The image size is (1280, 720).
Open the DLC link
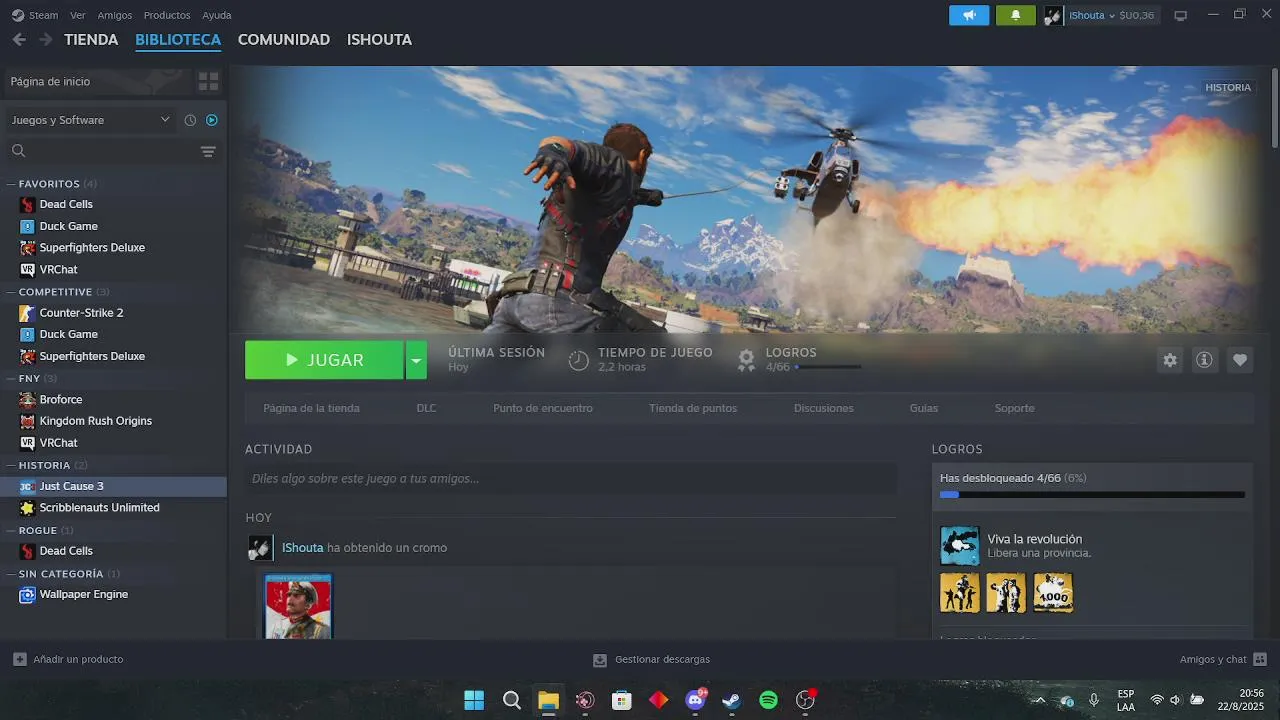click(426, 408)
